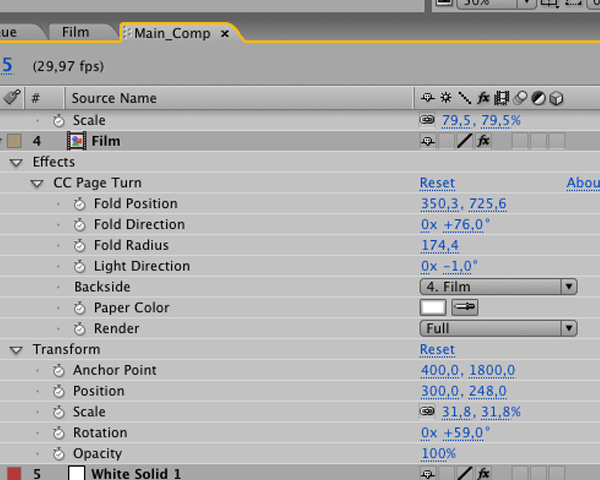600x480 pixels.
Task: Enable keyframing for Fold Radius stopwatch
Action: (x=81, y=246)
